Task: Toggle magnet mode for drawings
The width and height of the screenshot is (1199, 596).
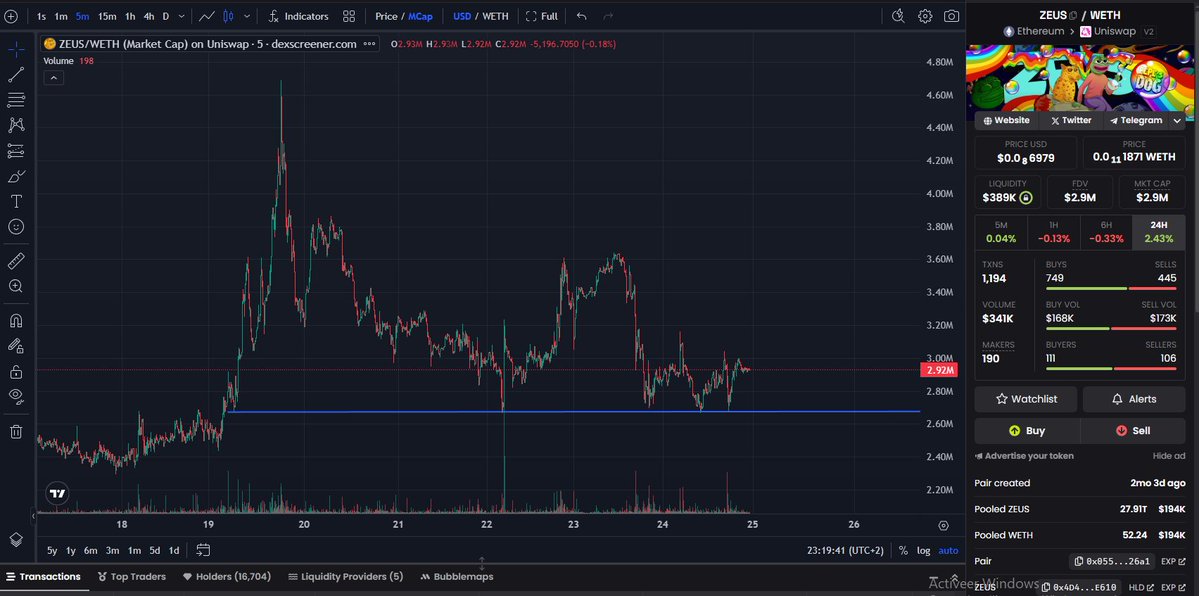Action: coord(16,321)
